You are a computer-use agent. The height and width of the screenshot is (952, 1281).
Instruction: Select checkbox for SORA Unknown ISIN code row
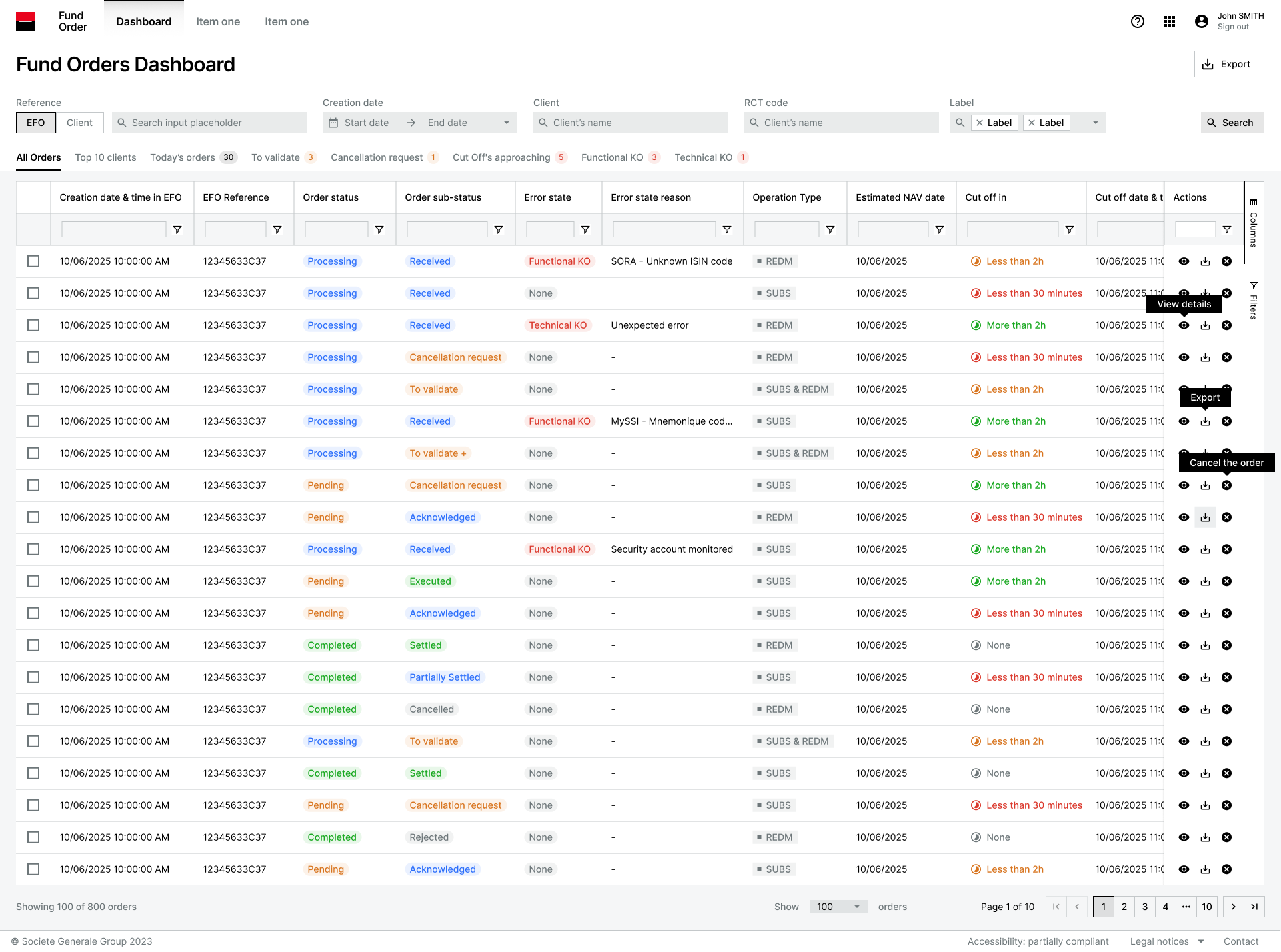[x=33, y=261]
